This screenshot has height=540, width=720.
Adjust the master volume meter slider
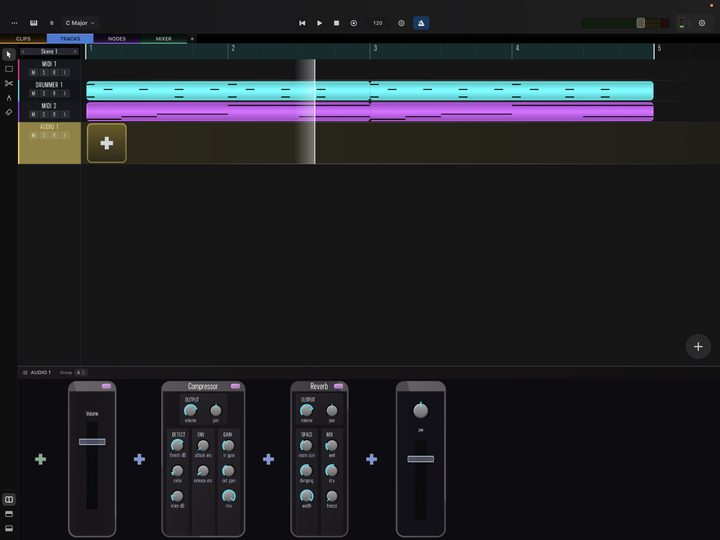click(x=641, y=23)
